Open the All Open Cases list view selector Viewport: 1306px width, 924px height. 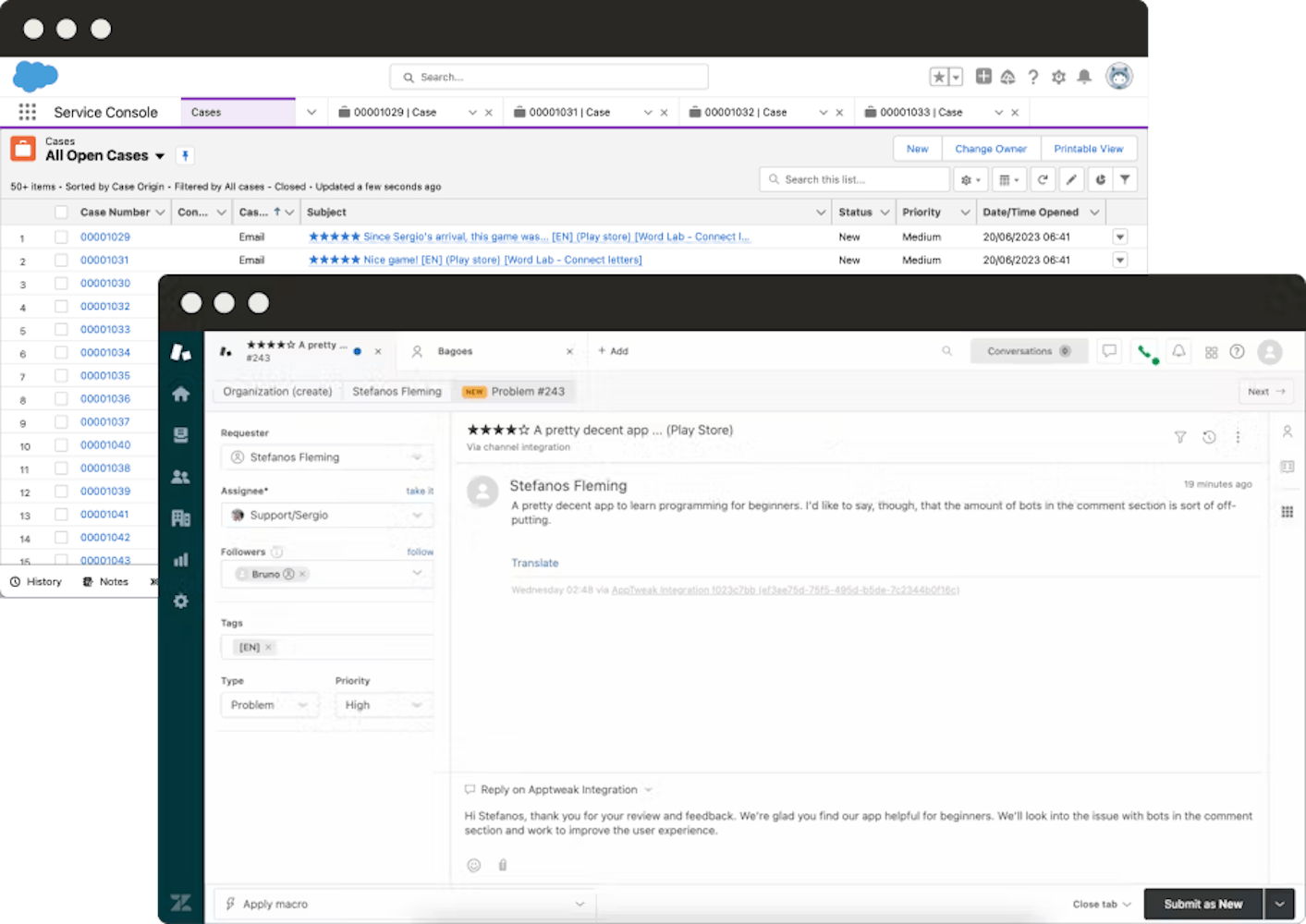point(160,155)
